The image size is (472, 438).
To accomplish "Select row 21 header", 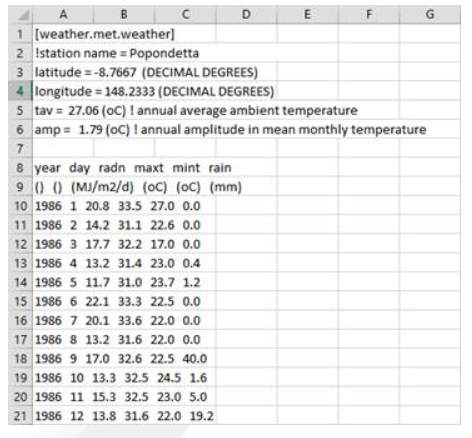I will click(x=20, y=416).
